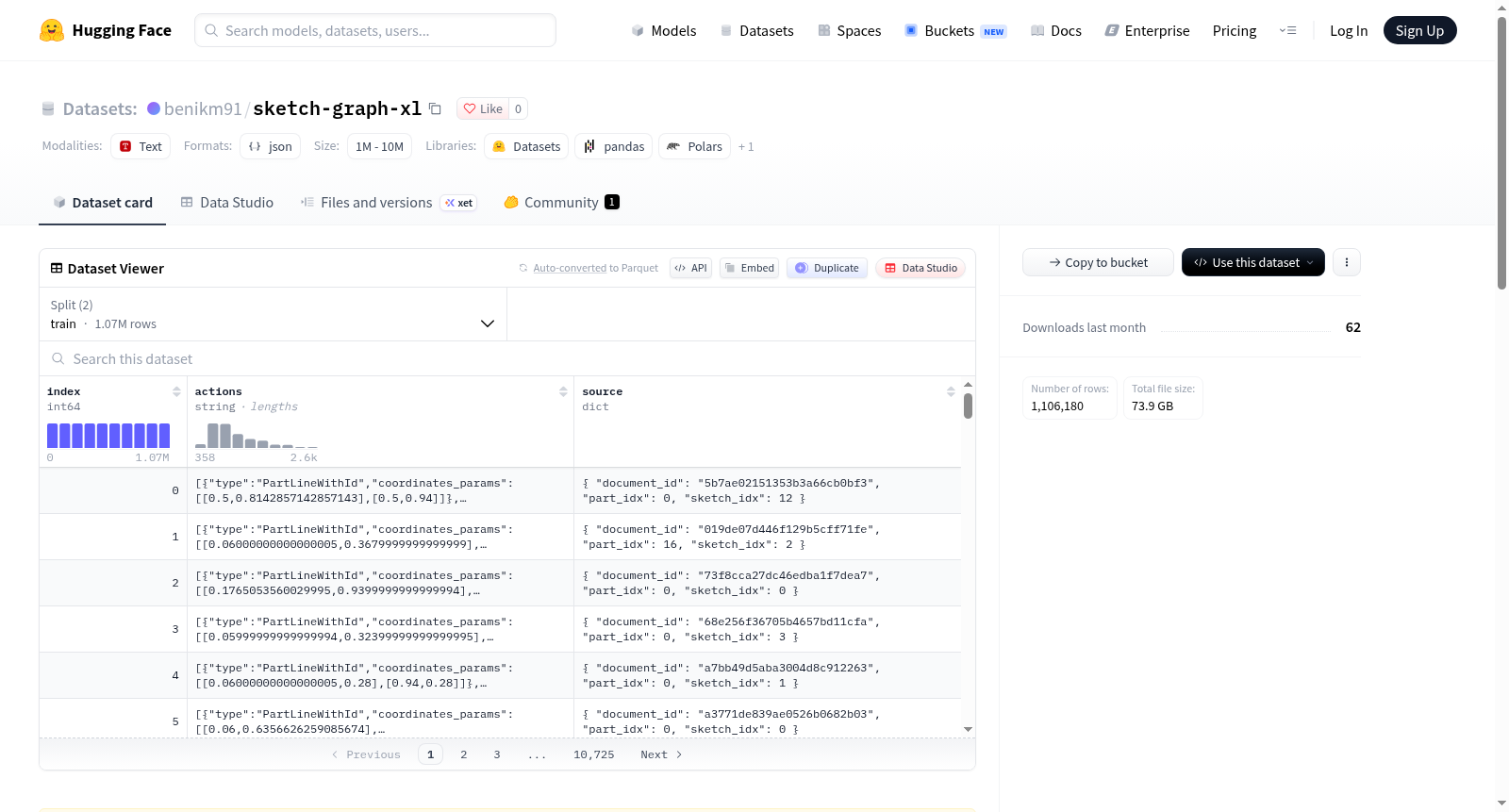Viewport: 1509px width, 812px height.
Task: Sort by the index column
Action: (x=176, y=391)
